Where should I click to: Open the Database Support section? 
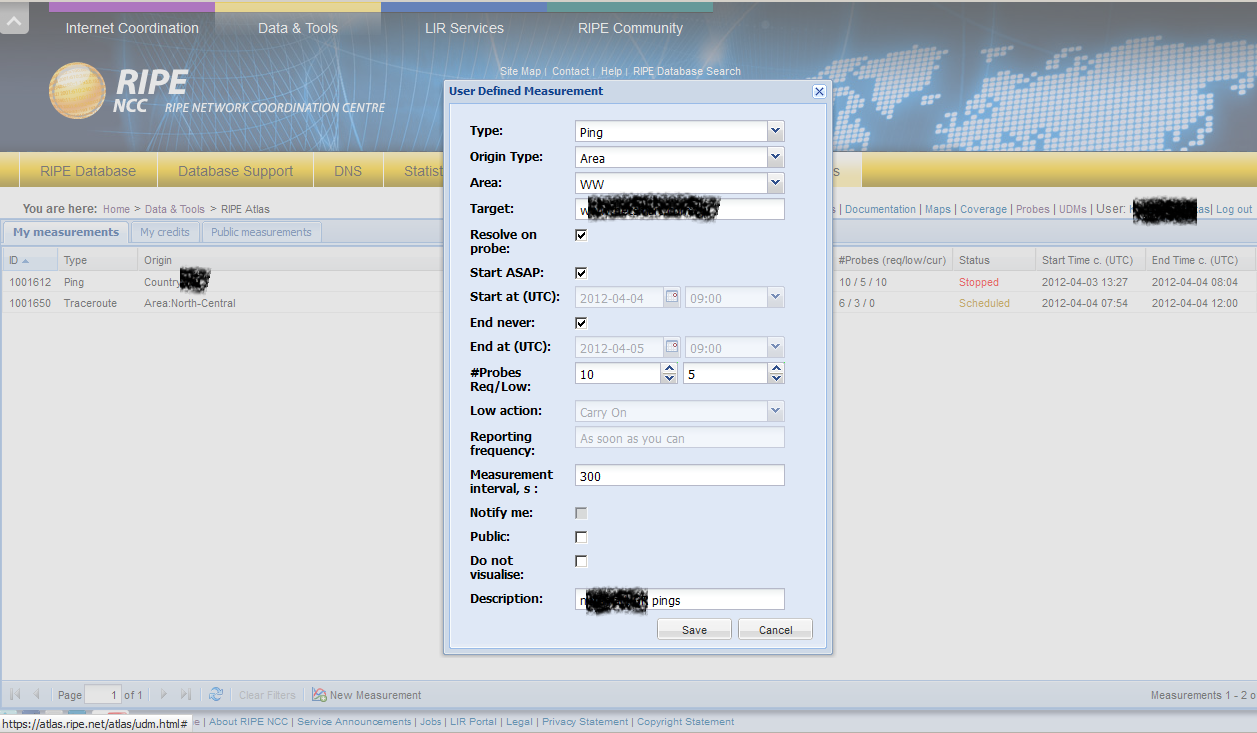point(236,171)
